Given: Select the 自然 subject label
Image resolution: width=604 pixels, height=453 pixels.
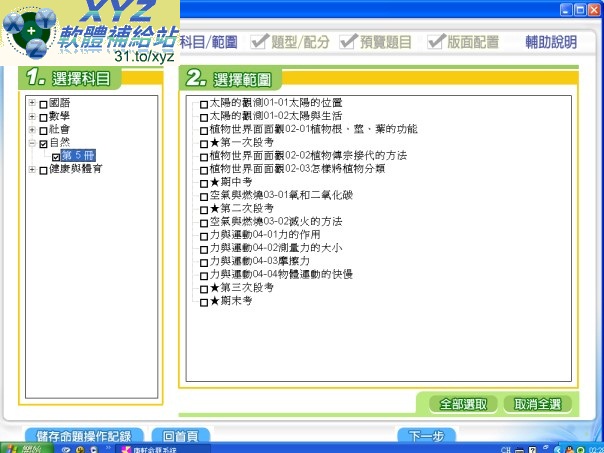Looking at the screenshot, I should pyautogui.click(x=60, y=142).
